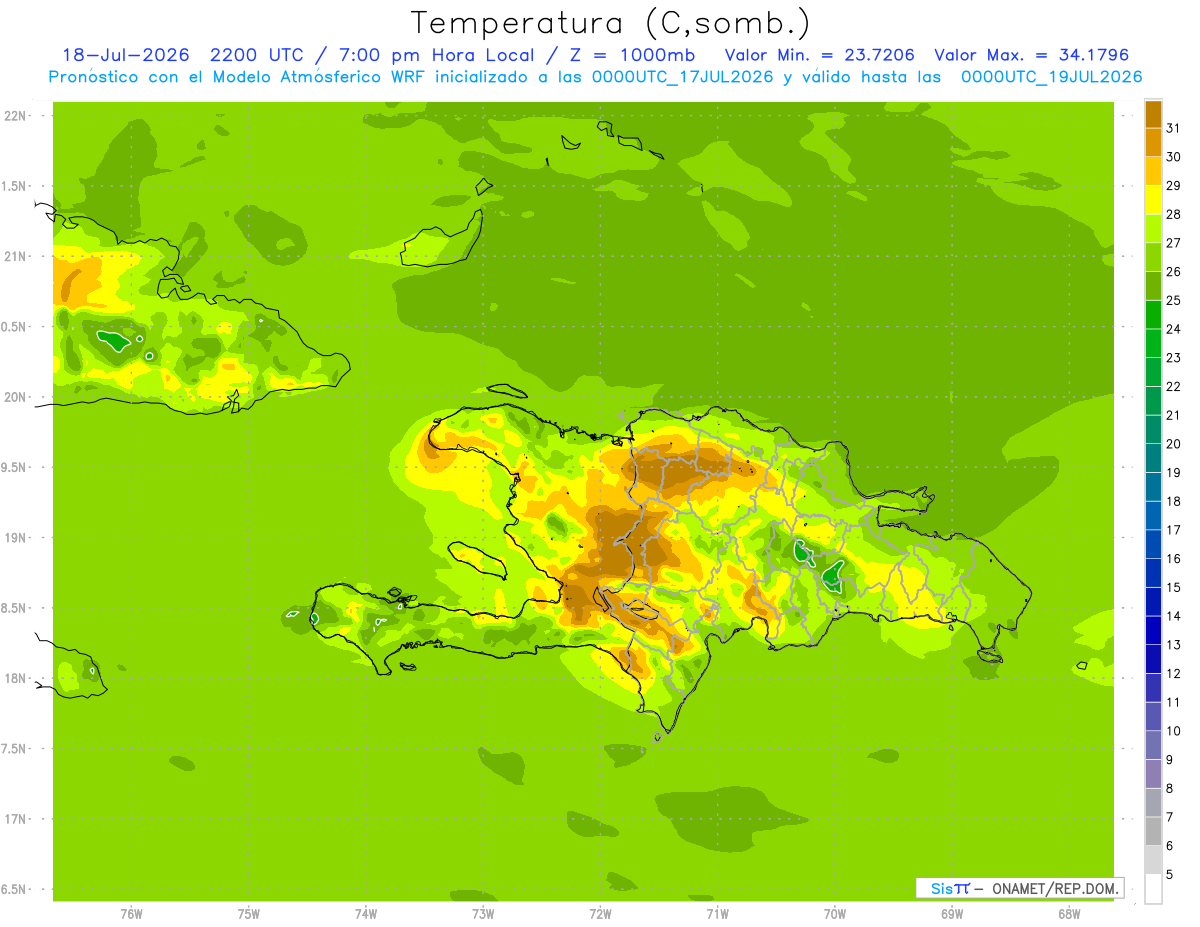
Task: Click the '8.5N' latitude axis label
Action: [15, 608]
